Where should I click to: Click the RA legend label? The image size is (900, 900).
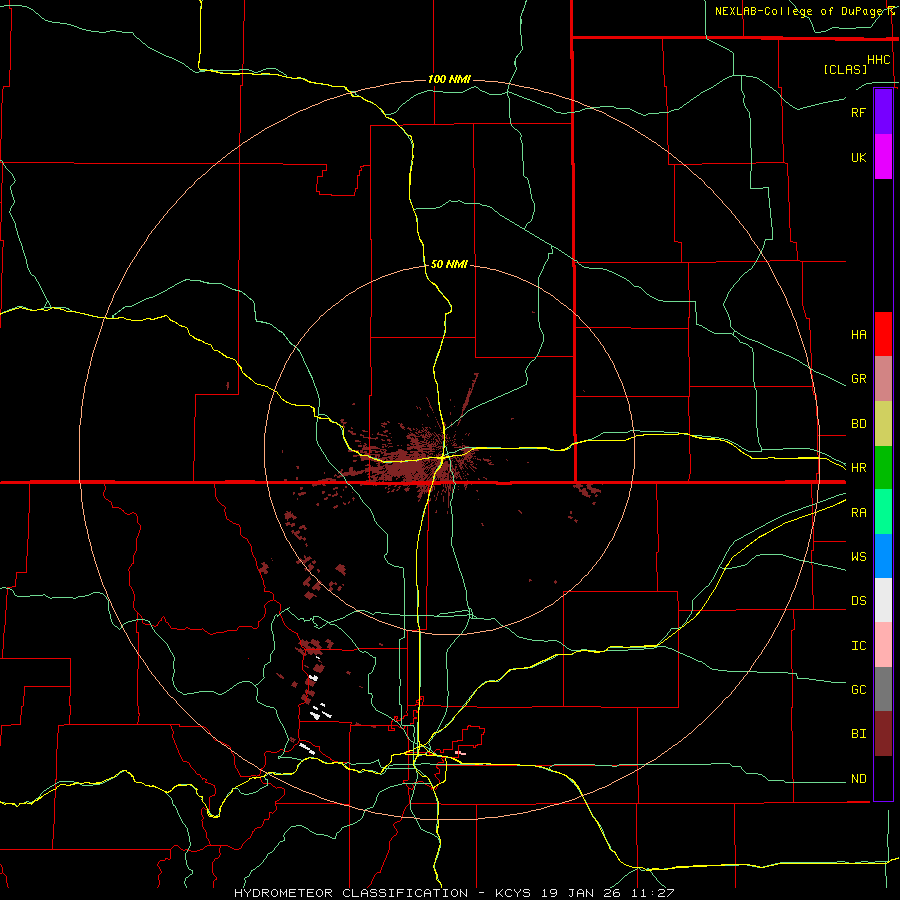coord(858,513)
